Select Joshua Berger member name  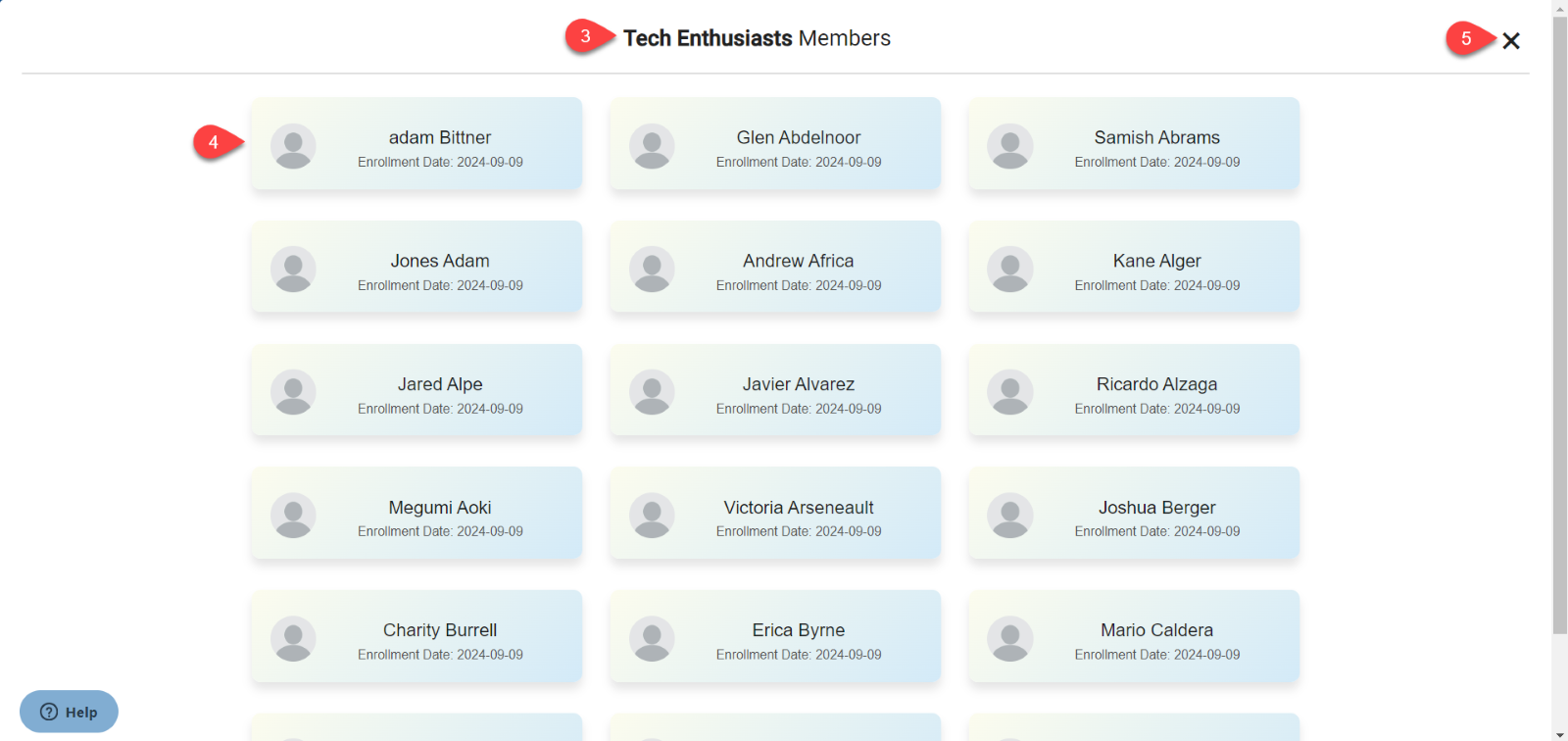pos(1156,508)
